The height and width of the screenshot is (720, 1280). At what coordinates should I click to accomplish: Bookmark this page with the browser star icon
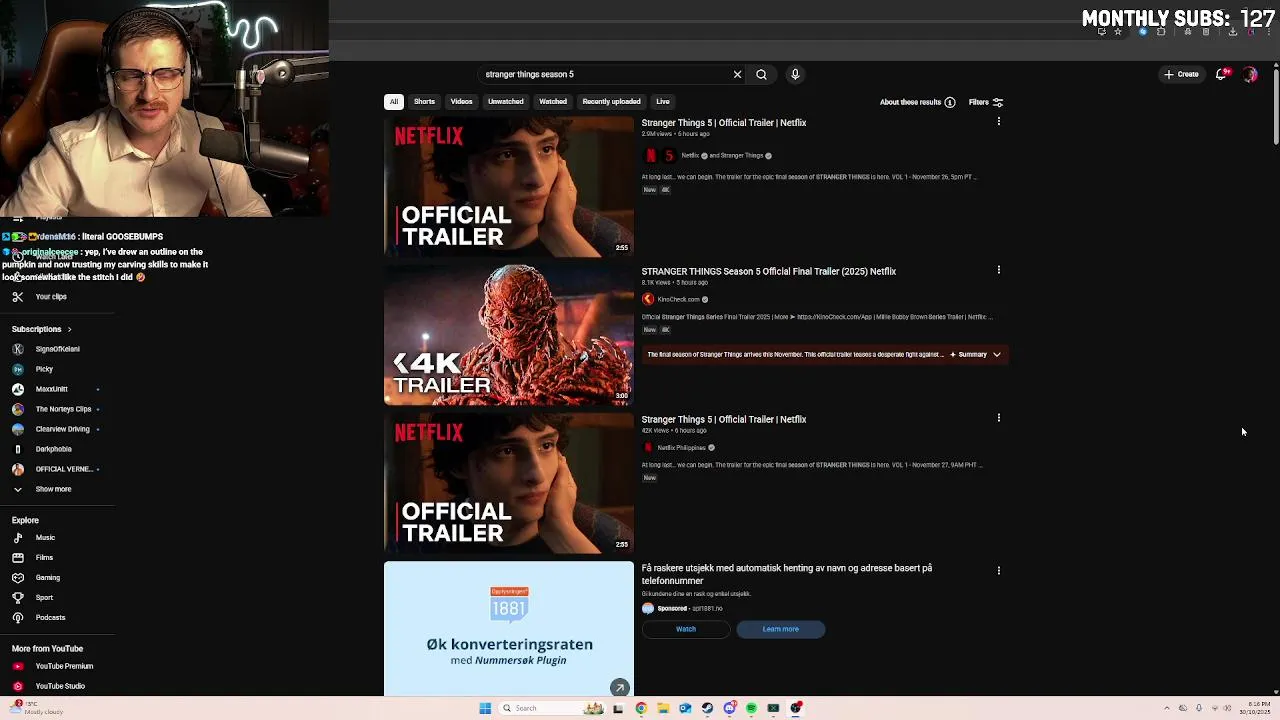pos(1117,32)
